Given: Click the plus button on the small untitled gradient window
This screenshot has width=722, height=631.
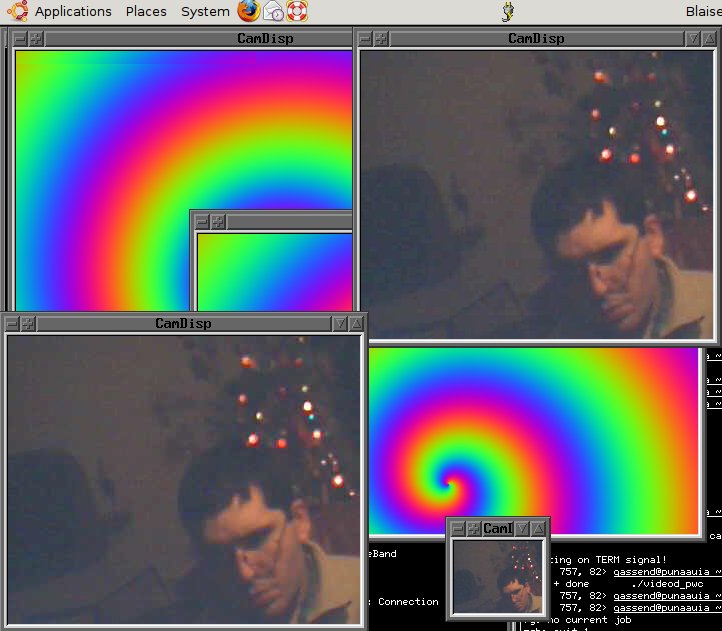Looking at the screenshot, I should pyautogui.click(x=218, y=221).
